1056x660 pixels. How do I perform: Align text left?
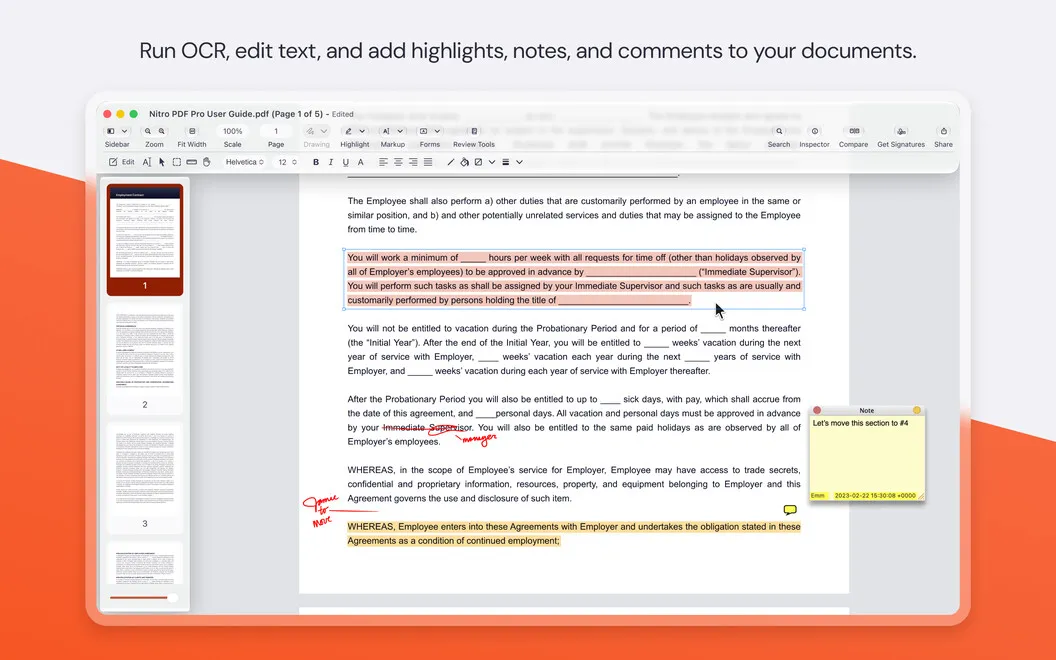pos(383,162)
